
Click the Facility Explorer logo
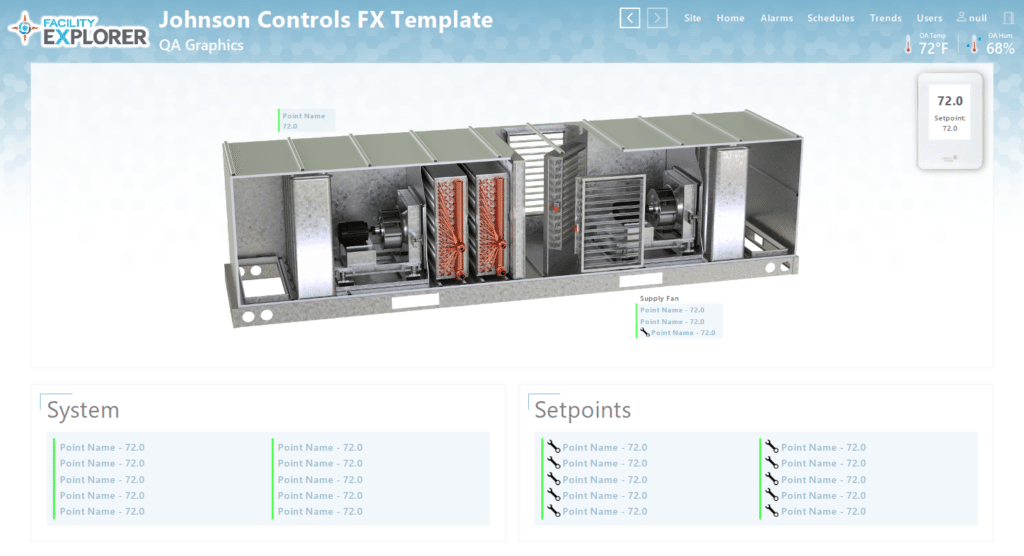coord(78,29)
